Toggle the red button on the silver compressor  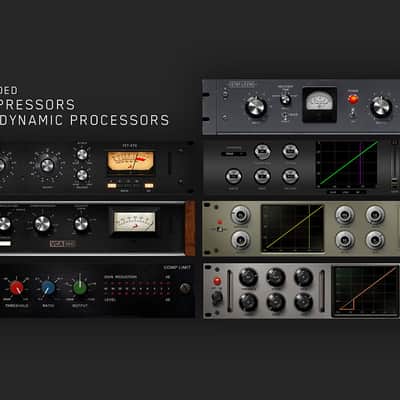(x=217, y=281)
